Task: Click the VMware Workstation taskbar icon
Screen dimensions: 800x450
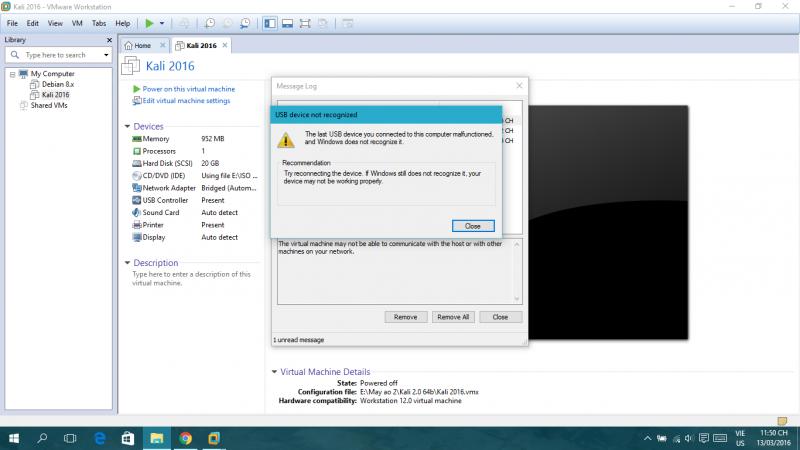Action: point(214,438)
